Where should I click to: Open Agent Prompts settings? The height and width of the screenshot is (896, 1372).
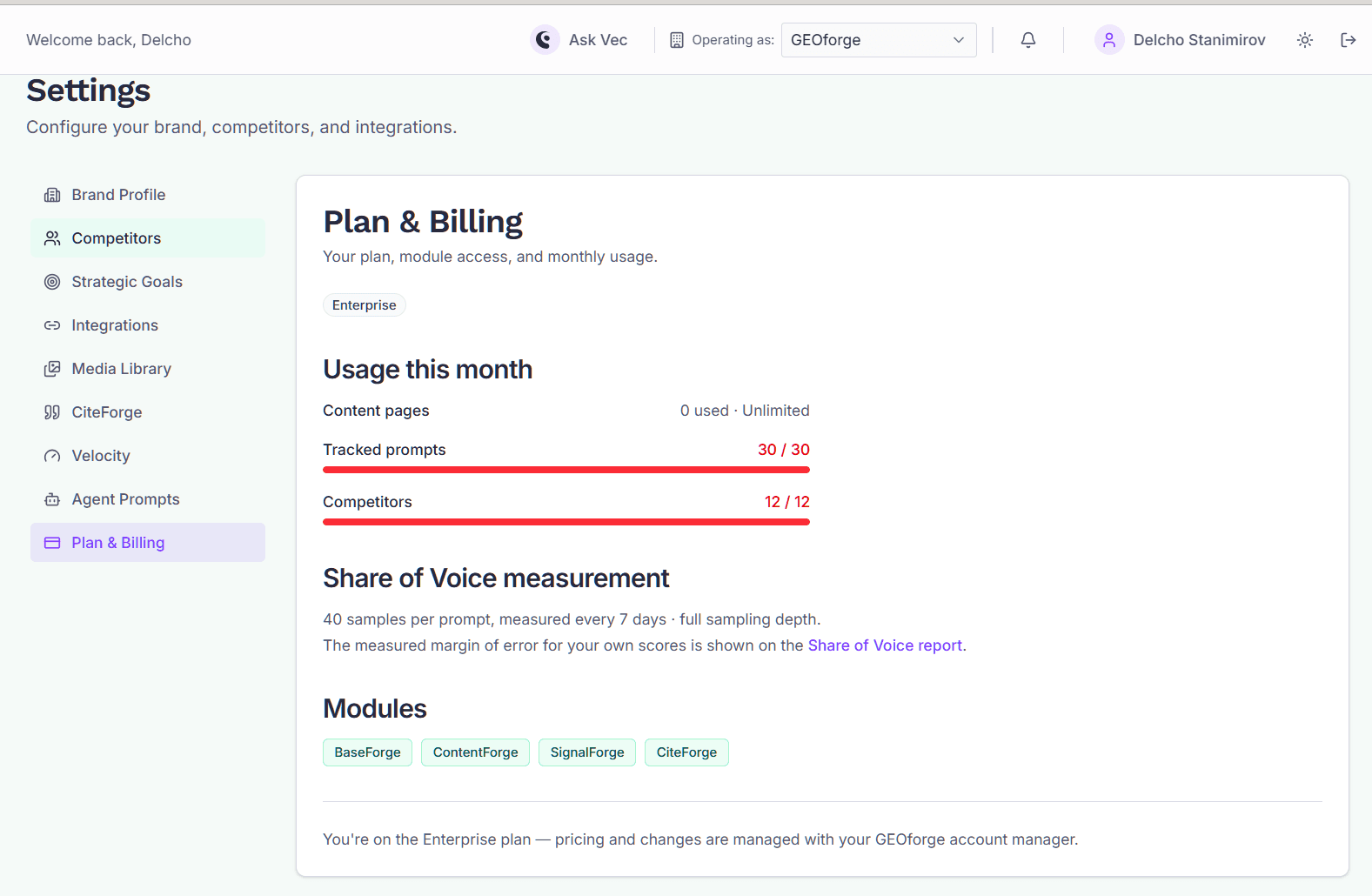pos(148,499)
